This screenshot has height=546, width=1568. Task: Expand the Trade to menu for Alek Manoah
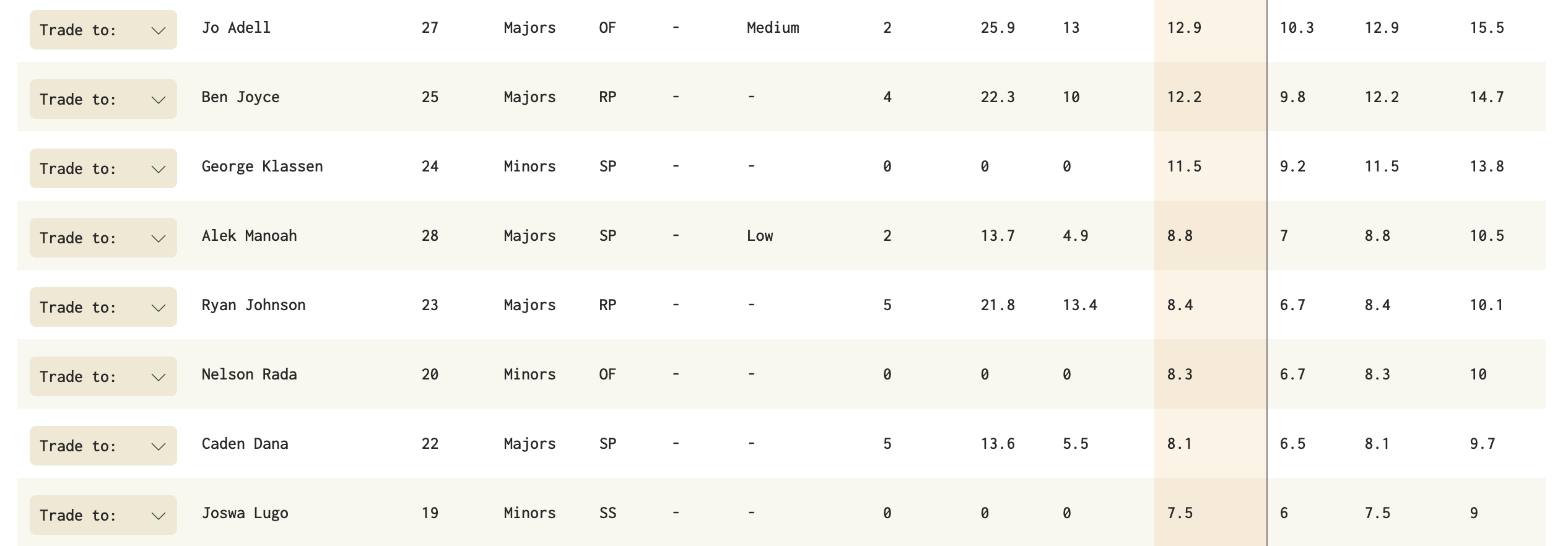[103, 238]
